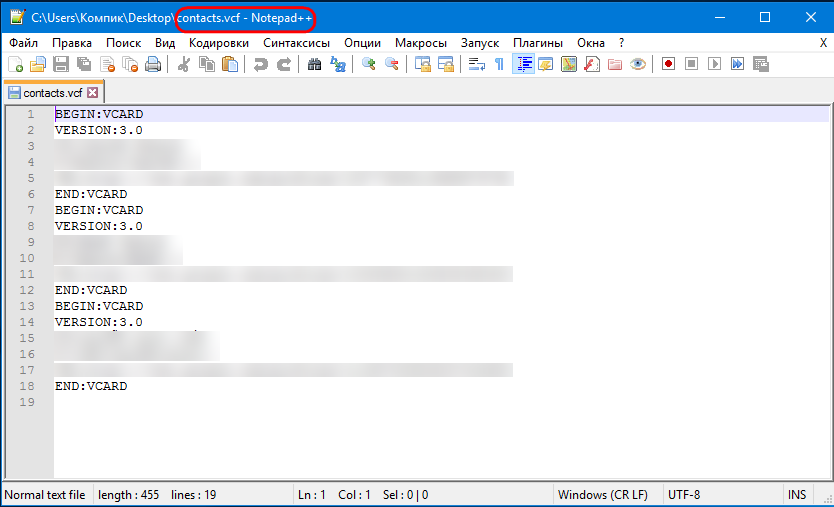
Task: Open the Плагины menu
Action: pos(538,43)
